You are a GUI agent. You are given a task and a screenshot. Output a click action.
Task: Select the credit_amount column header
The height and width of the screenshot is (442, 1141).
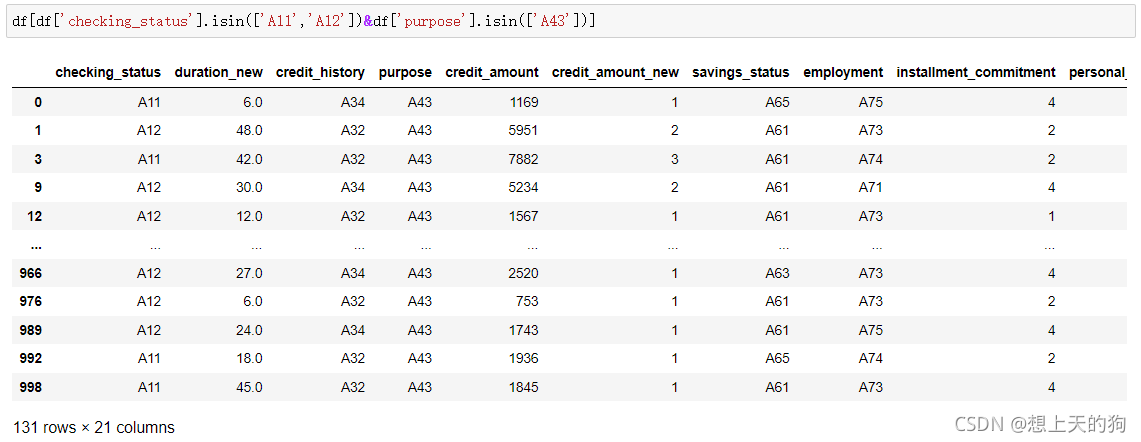pos(492,72)
